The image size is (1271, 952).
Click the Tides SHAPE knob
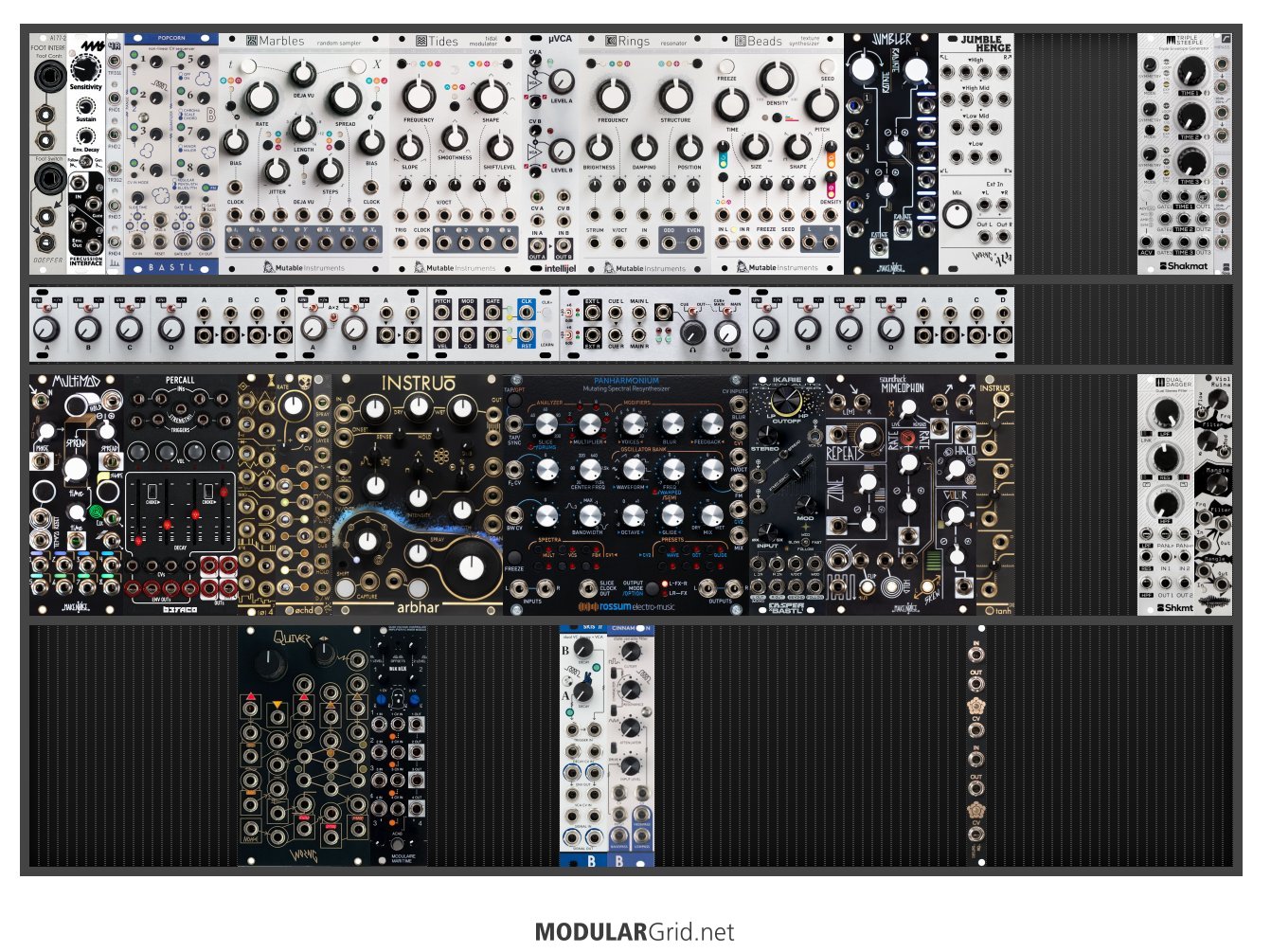tap(491, 96)
